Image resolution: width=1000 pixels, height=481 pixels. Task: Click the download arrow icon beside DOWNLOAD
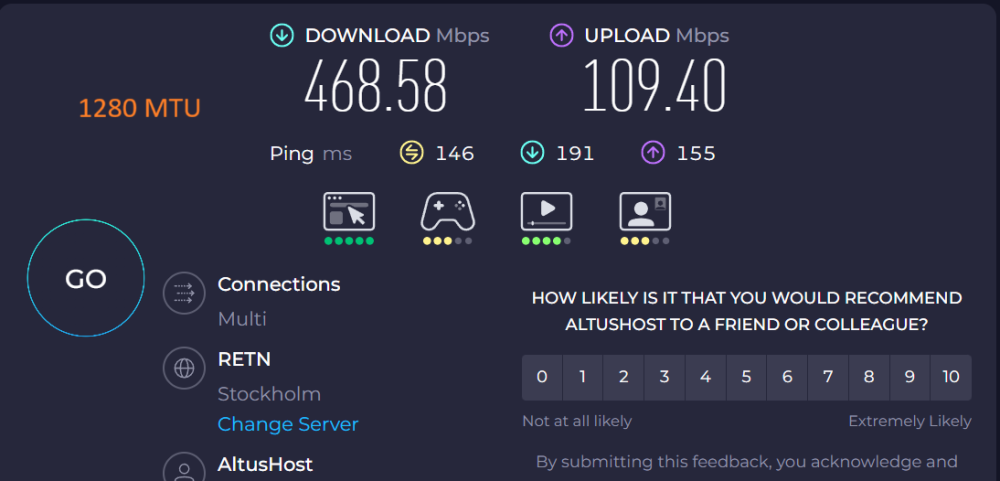pos(281,36)
